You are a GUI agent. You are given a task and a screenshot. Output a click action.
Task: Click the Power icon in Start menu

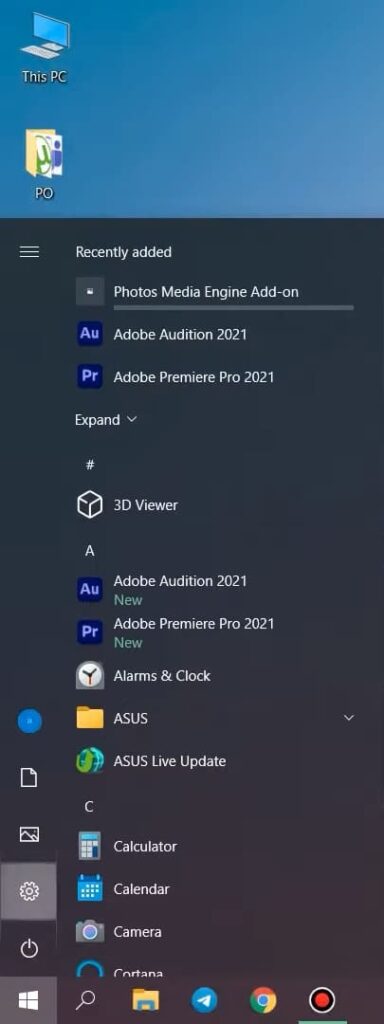tap(29, 948)
